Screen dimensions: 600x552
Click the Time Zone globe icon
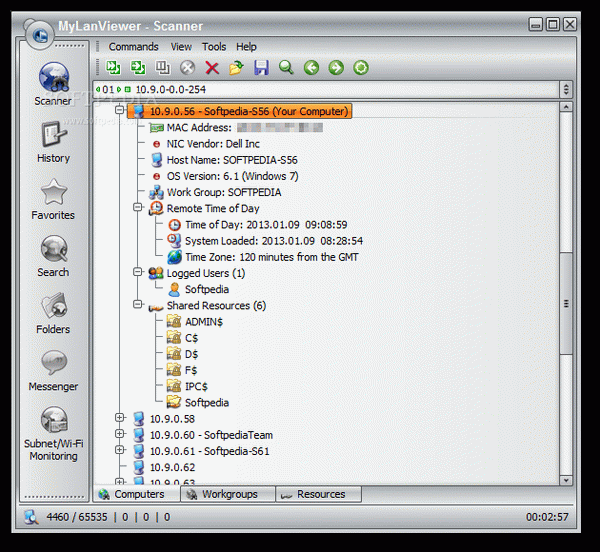coord(174,257)
